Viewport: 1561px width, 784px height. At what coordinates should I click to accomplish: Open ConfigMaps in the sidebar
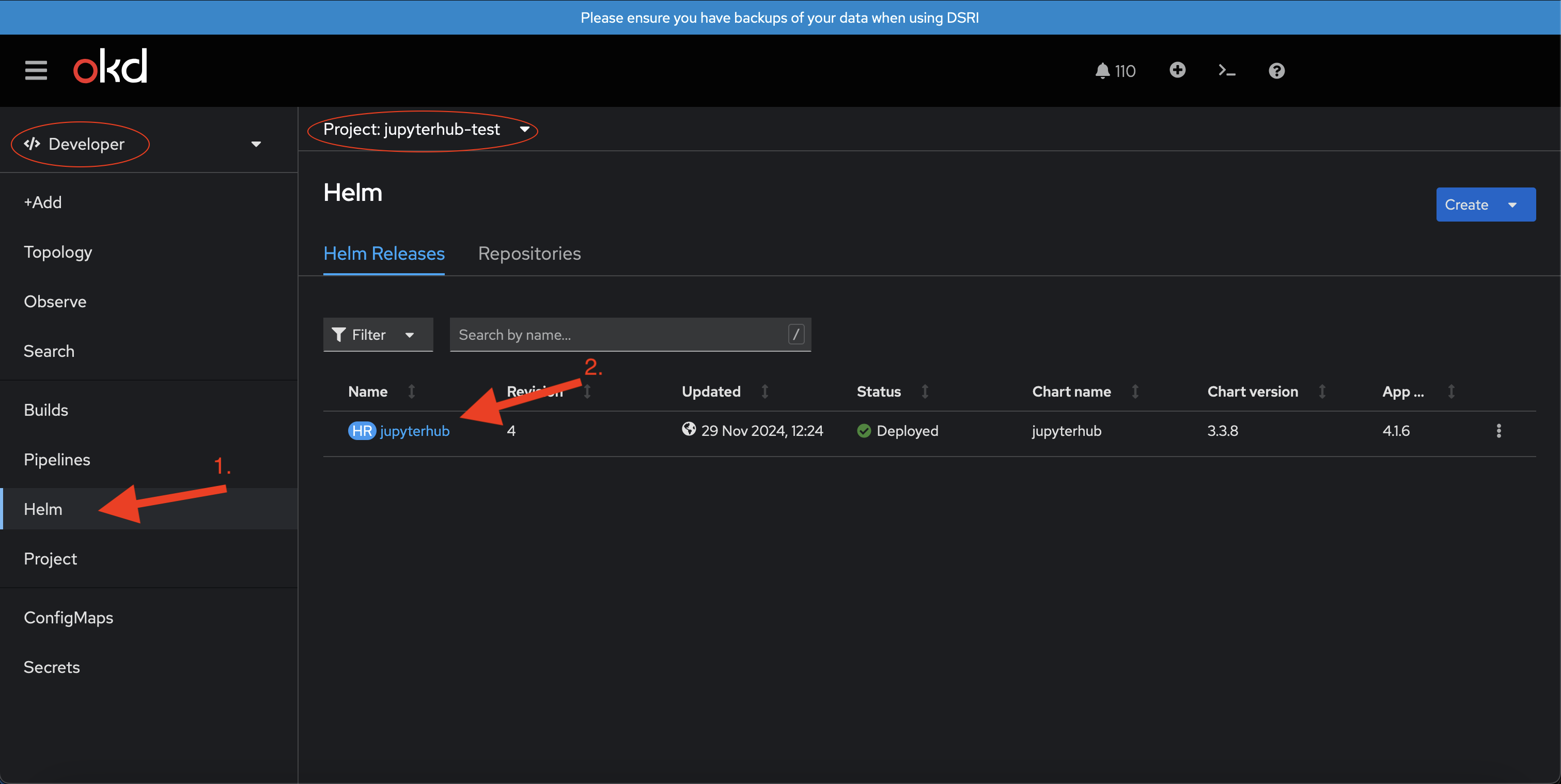[x=68, y=618]
